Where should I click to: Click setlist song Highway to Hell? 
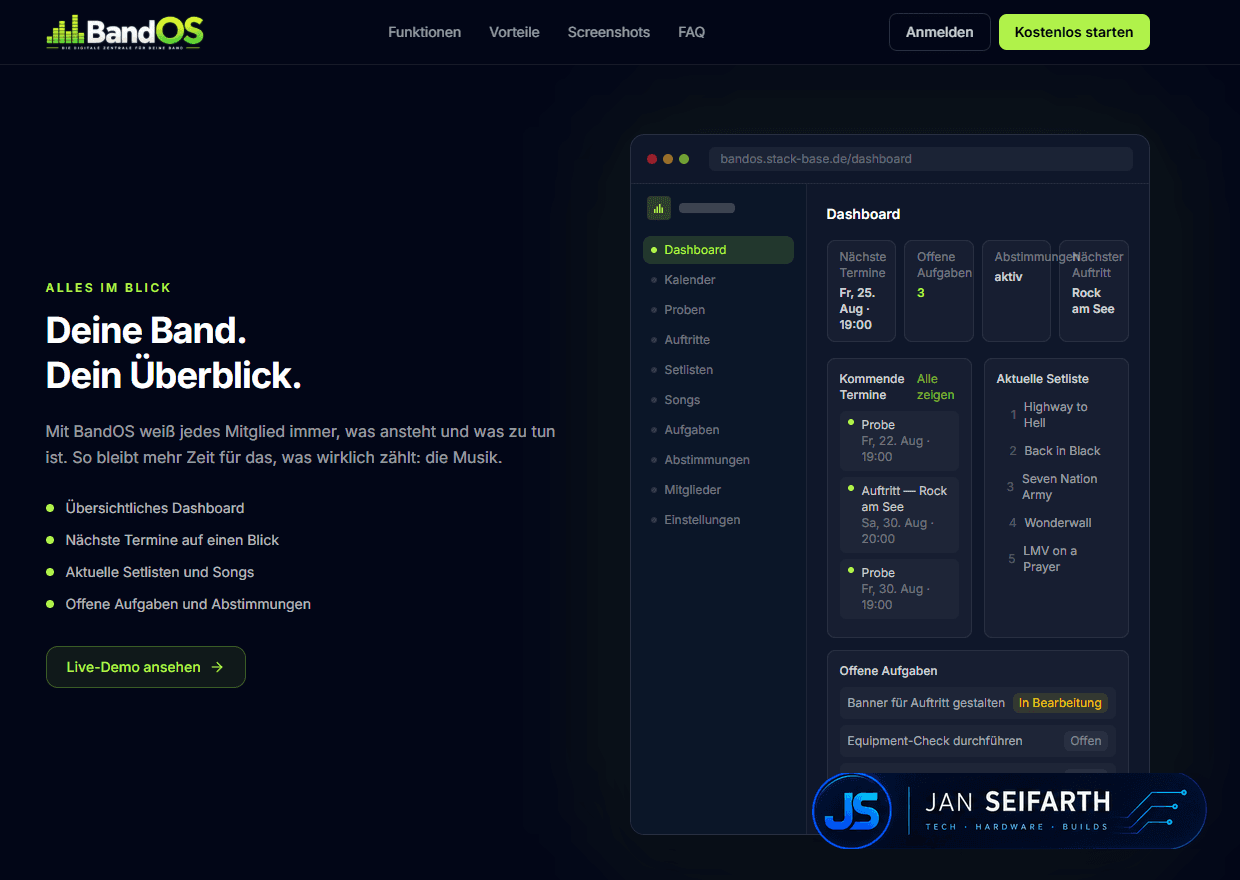click(1055, 415)
